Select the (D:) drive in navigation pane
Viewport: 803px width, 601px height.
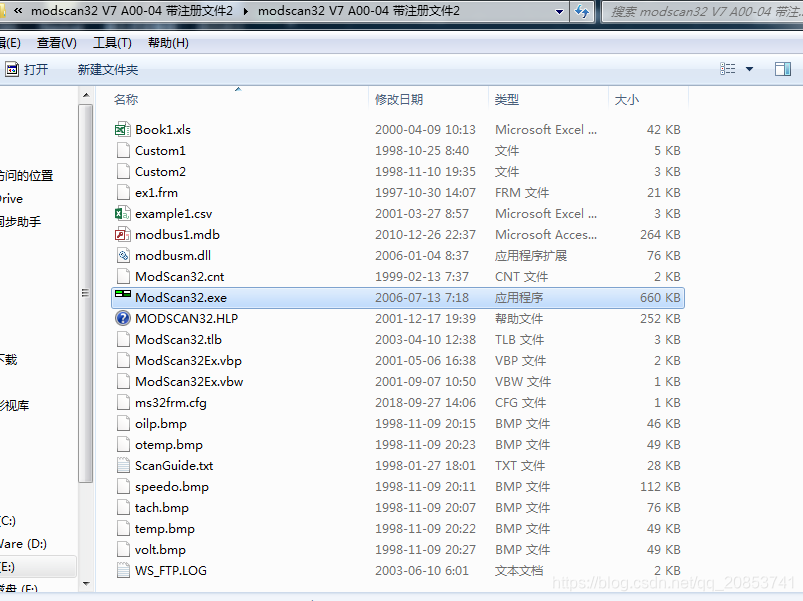click(x=23, y=544)
